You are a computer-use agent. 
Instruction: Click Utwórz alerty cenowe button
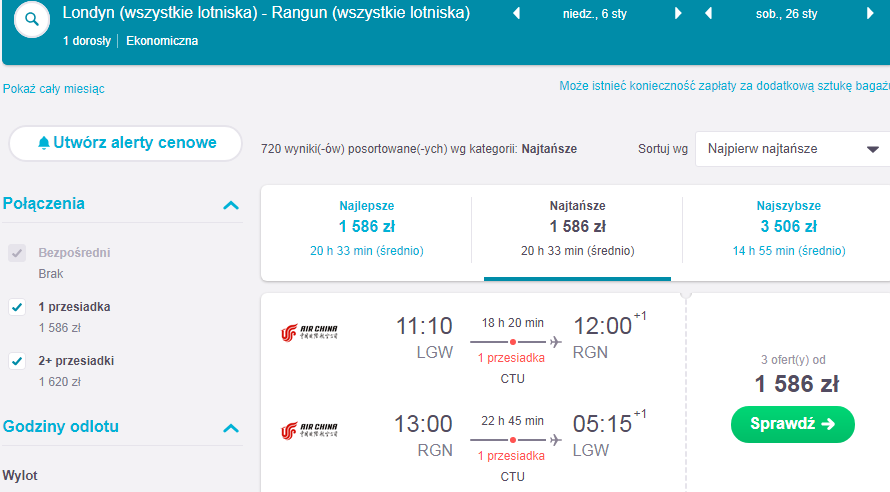[125, 143]
